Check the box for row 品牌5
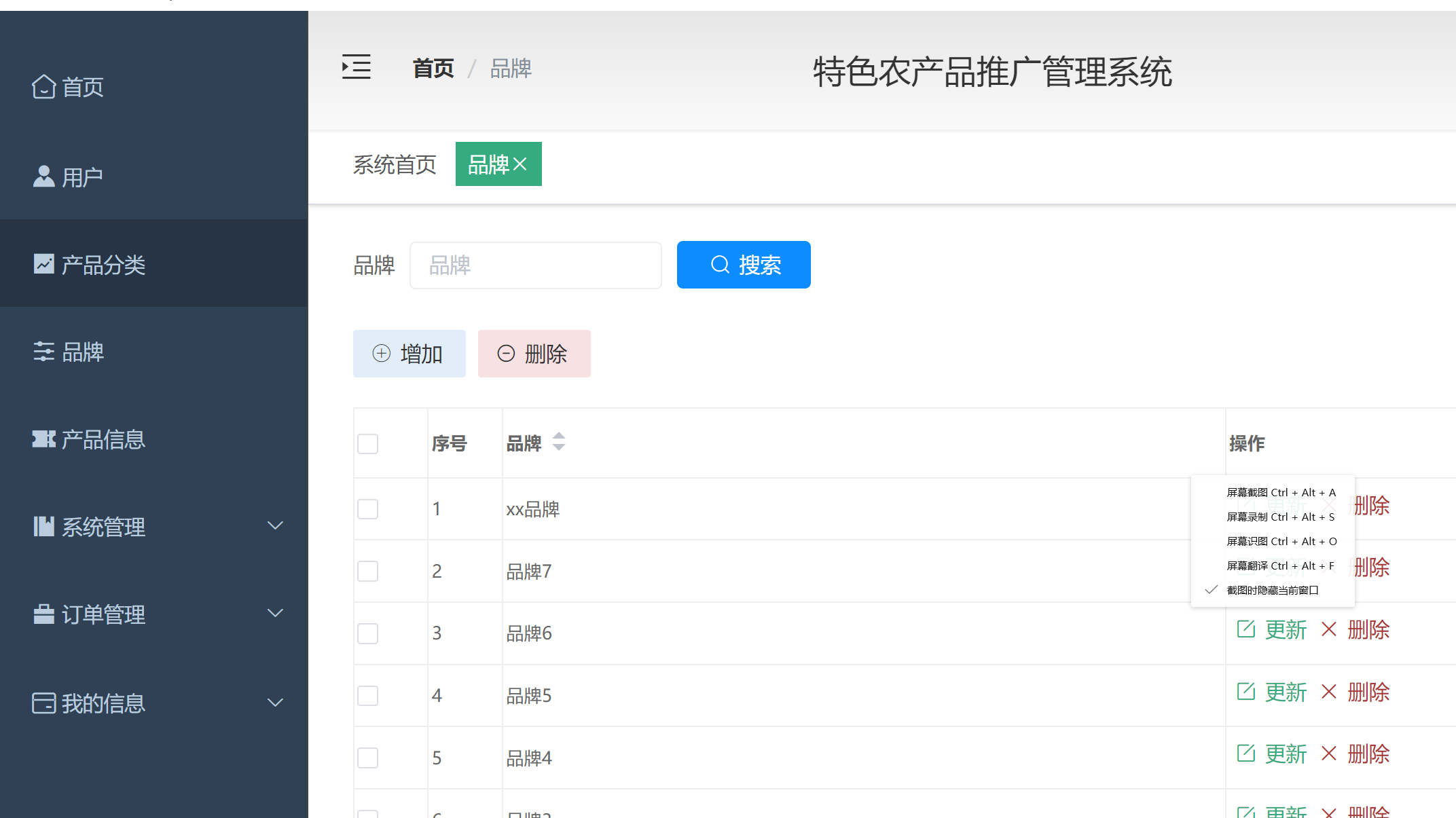The image size is (1456, 818). point(367,696)
